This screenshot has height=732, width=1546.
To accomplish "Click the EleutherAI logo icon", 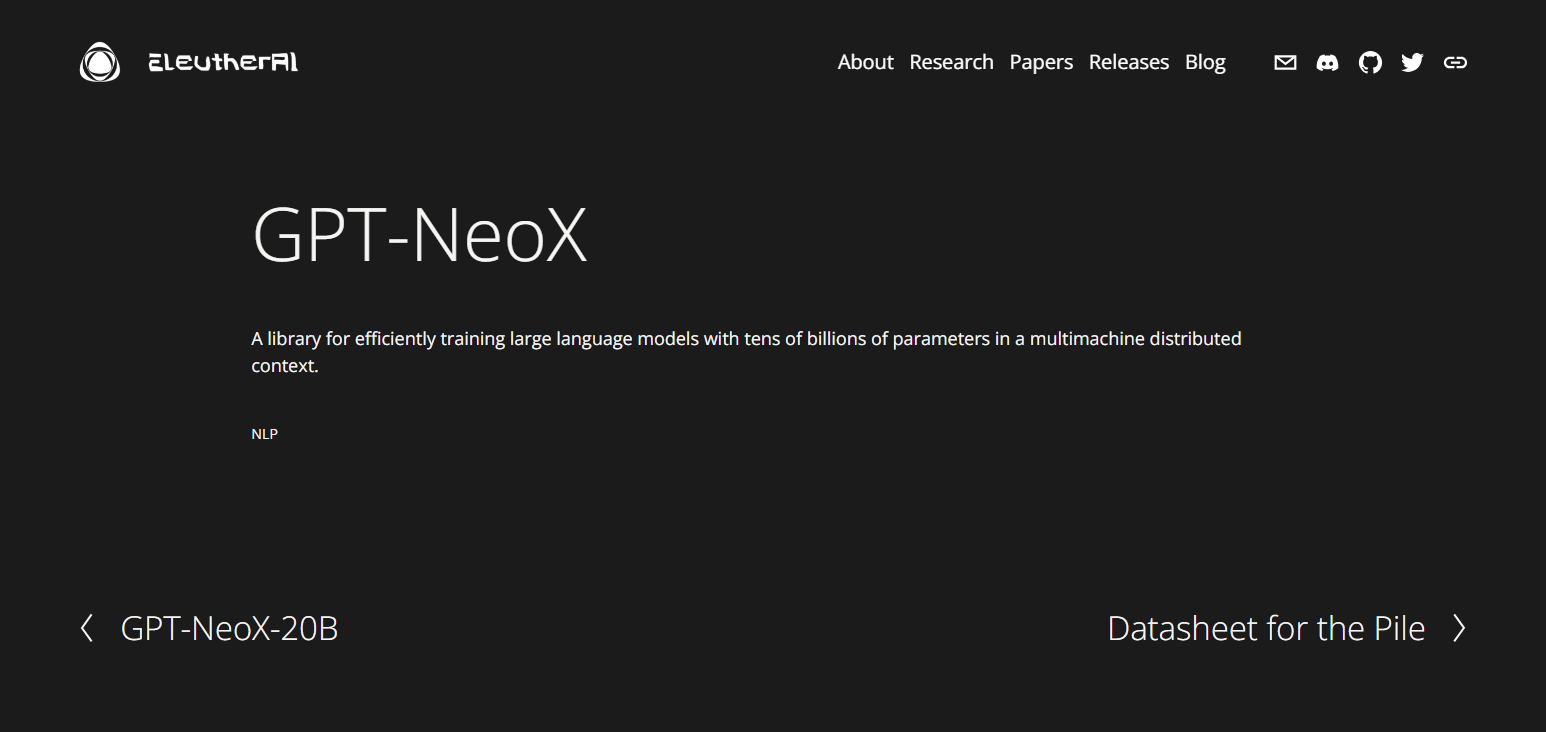I will tap(100, 62).
